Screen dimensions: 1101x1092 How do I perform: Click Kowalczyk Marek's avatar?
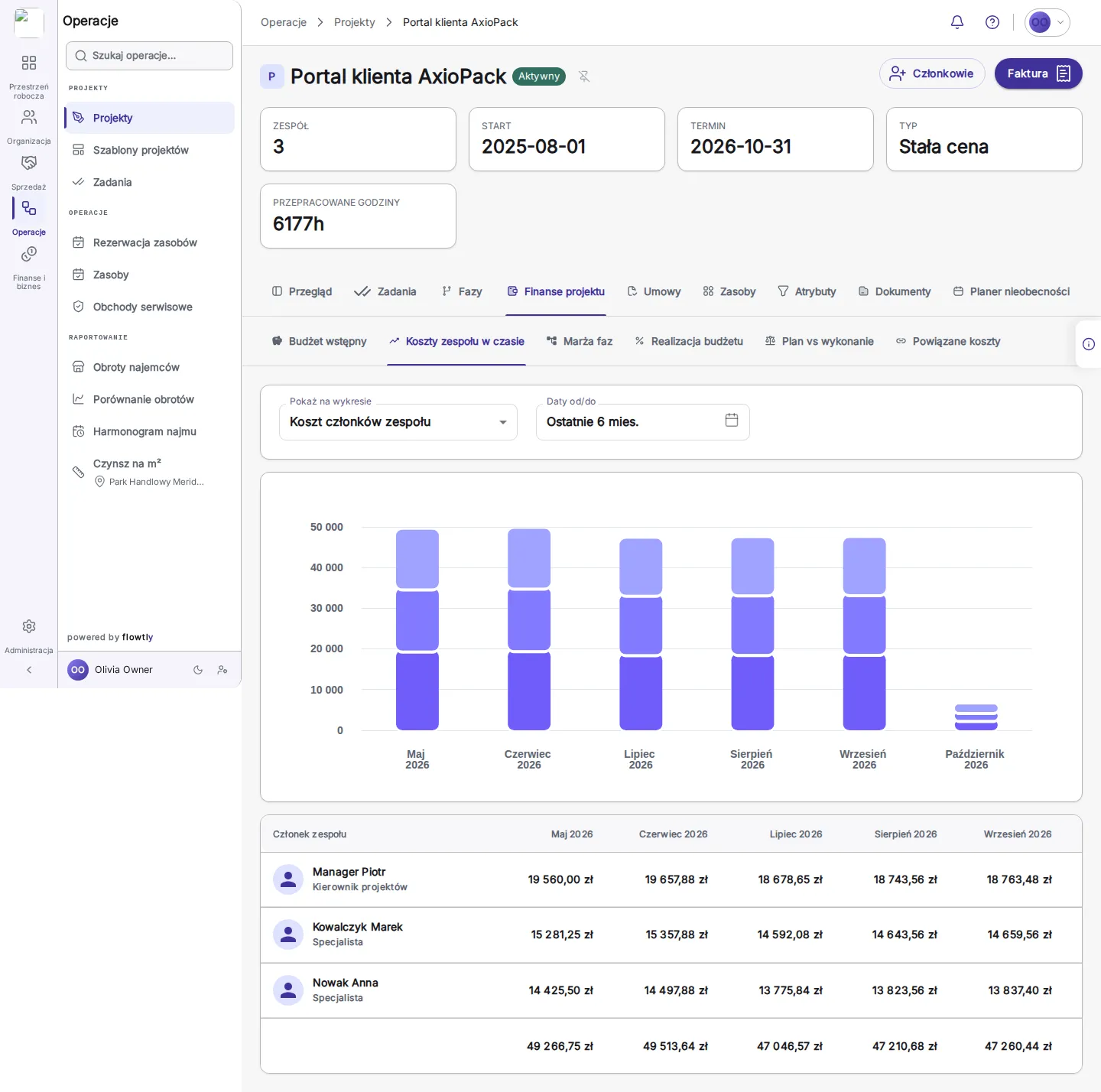point(288,934)
